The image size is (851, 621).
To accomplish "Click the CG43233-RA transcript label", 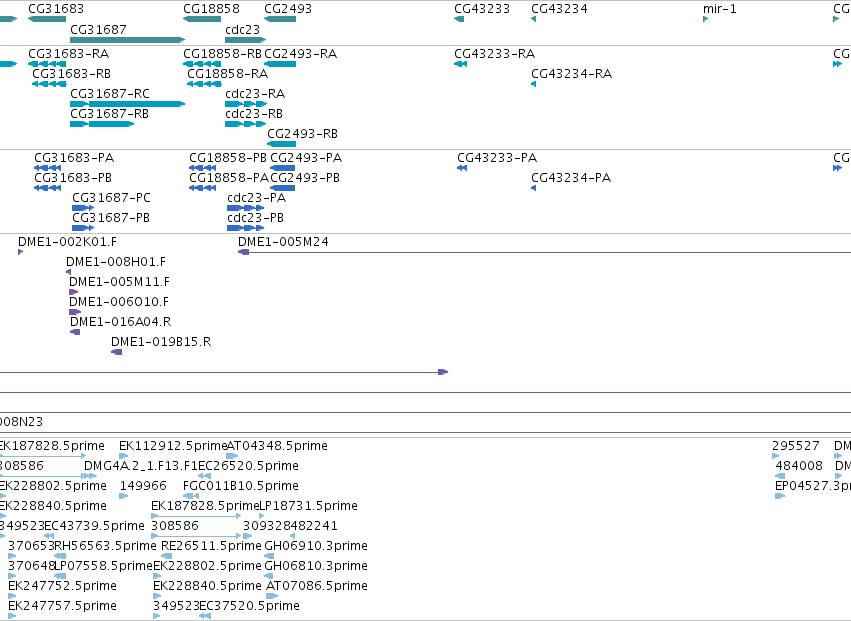I will [x=494, y=54].
